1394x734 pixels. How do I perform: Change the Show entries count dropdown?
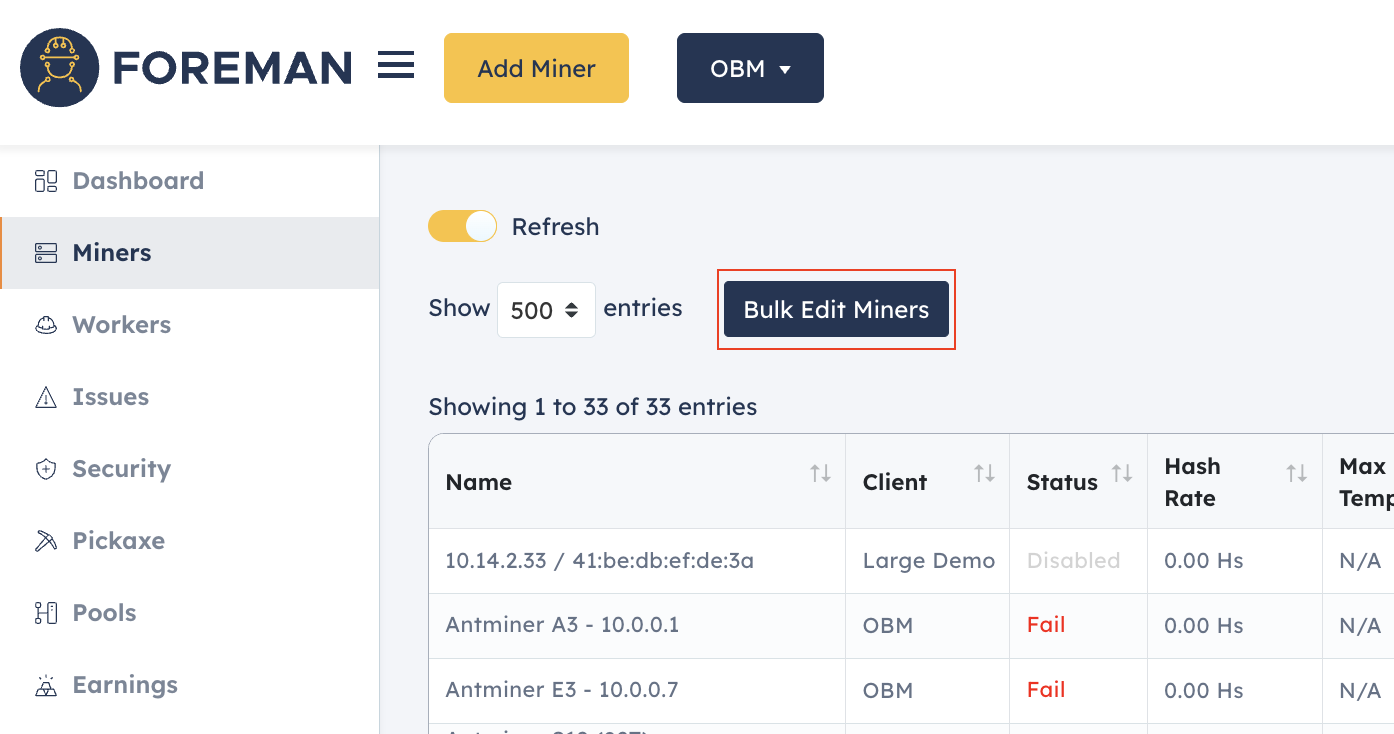pos(546,310)
